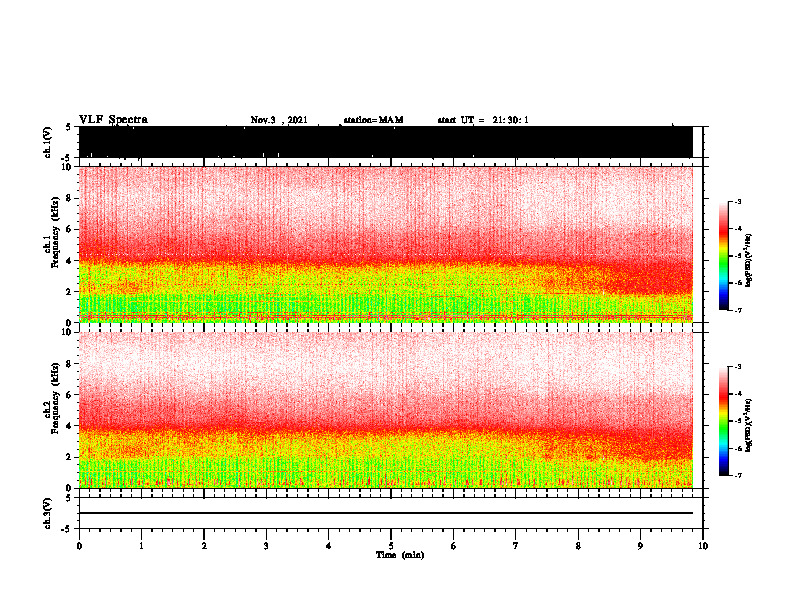The height and width of the screenshot is (612, 792).
Task: Click the 'ch.3(V)' axis label
Action: coord(48,513)
